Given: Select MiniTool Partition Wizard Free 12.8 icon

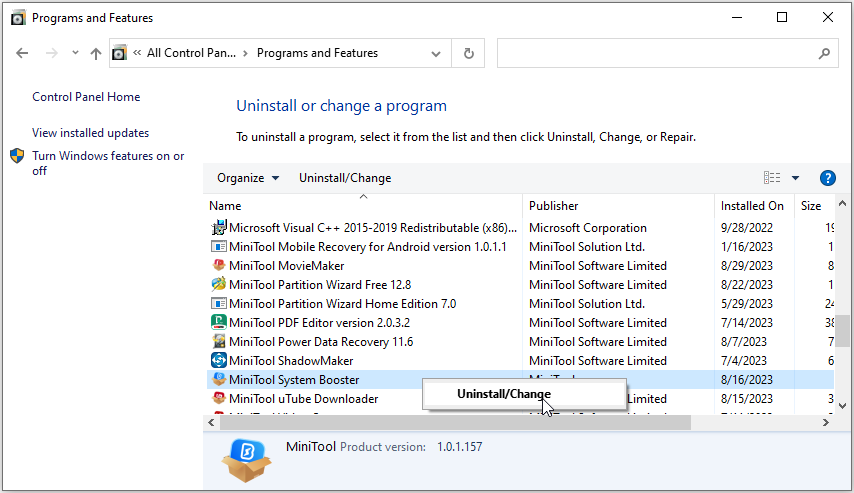Looking at the screenshot, I should [218, 284].
